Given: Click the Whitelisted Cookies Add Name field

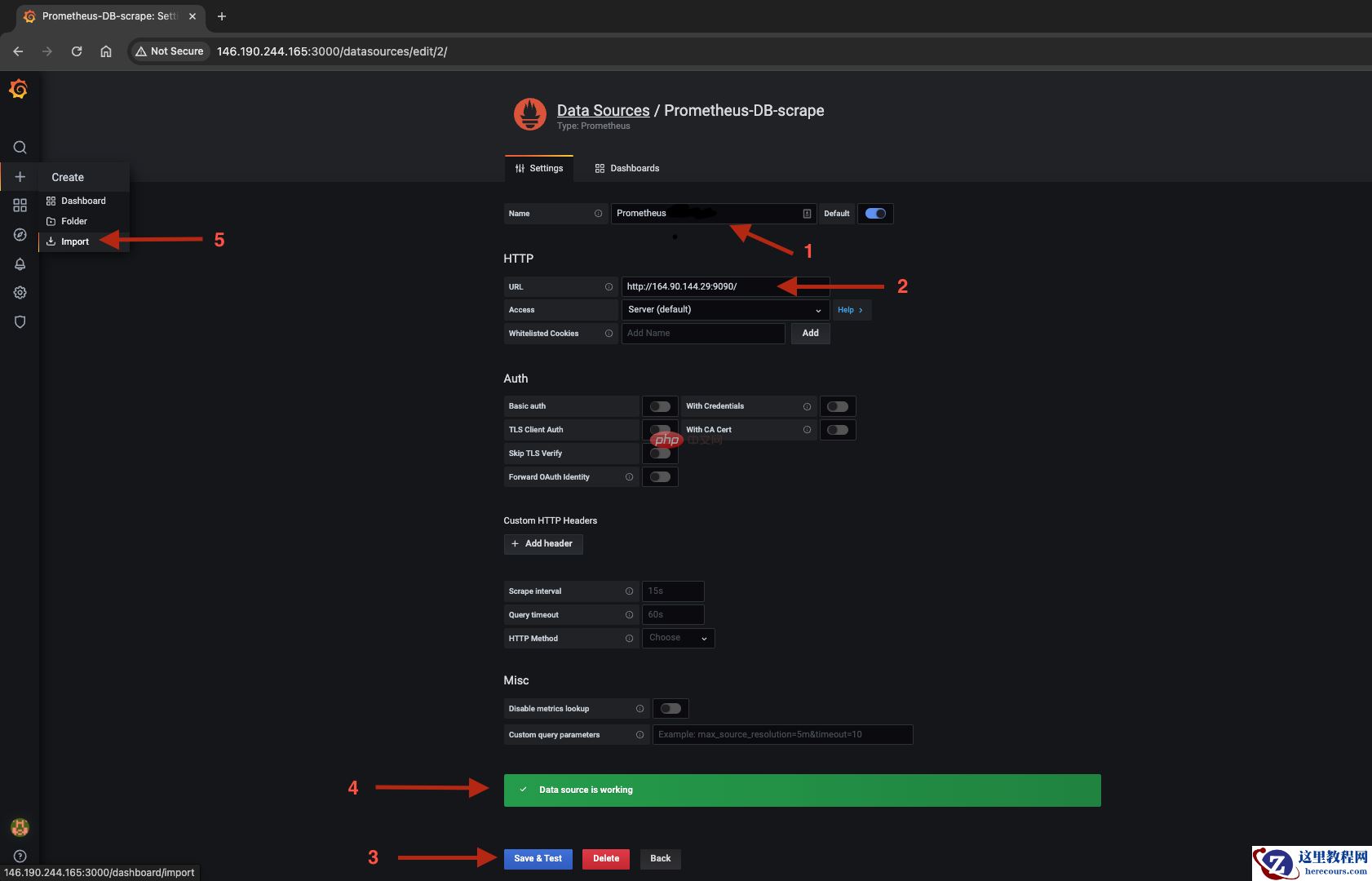Looking at the screenshot, I should [x=703, y=334].
